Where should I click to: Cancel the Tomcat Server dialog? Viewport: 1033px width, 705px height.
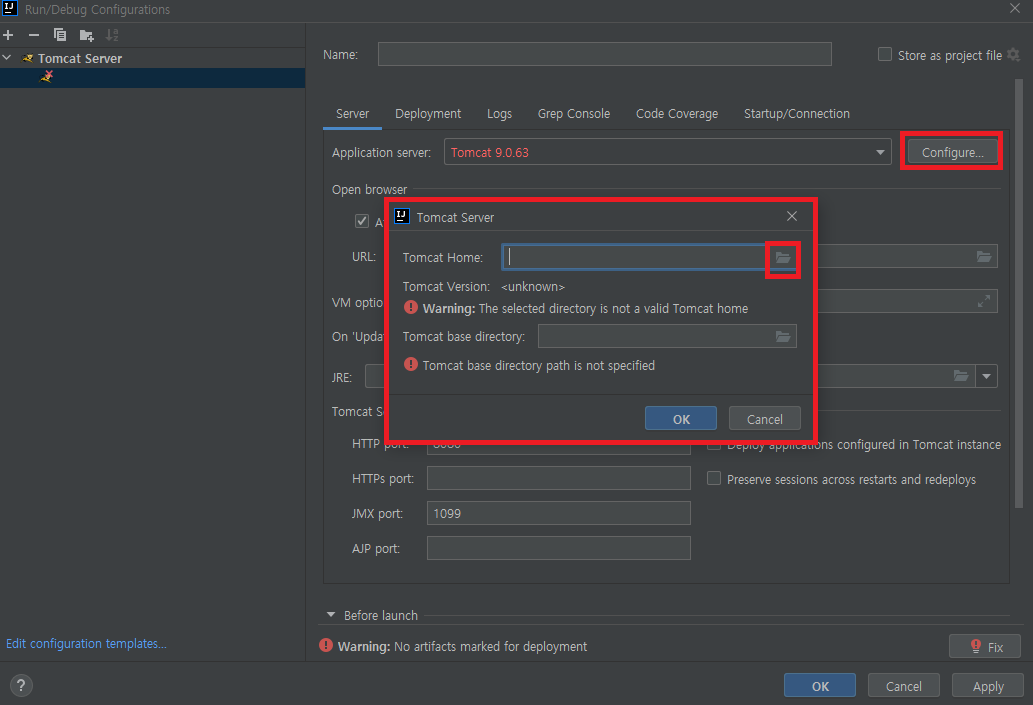pos(764,418)
